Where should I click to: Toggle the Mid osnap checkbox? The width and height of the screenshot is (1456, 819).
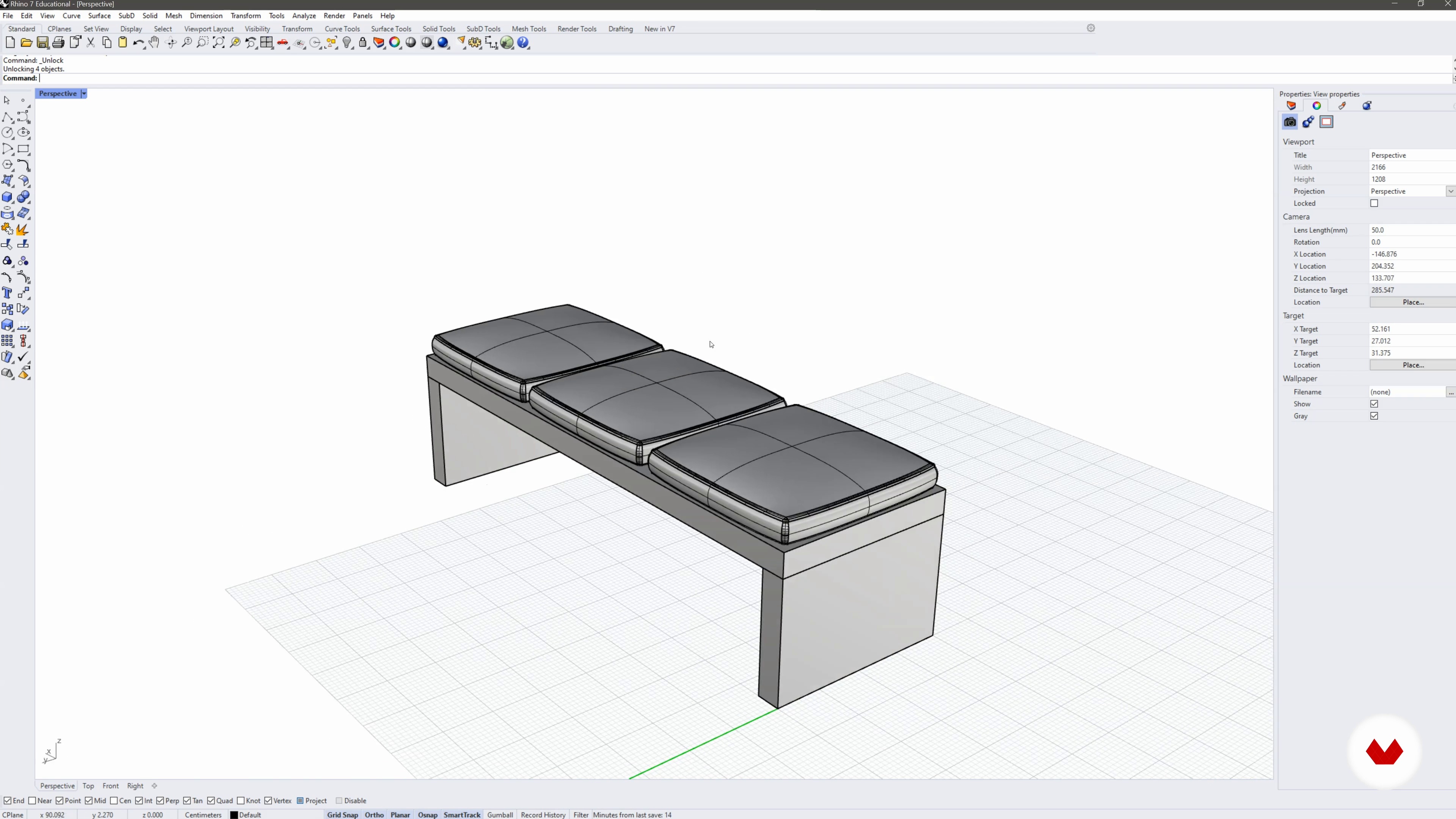(x=89, y=800)
